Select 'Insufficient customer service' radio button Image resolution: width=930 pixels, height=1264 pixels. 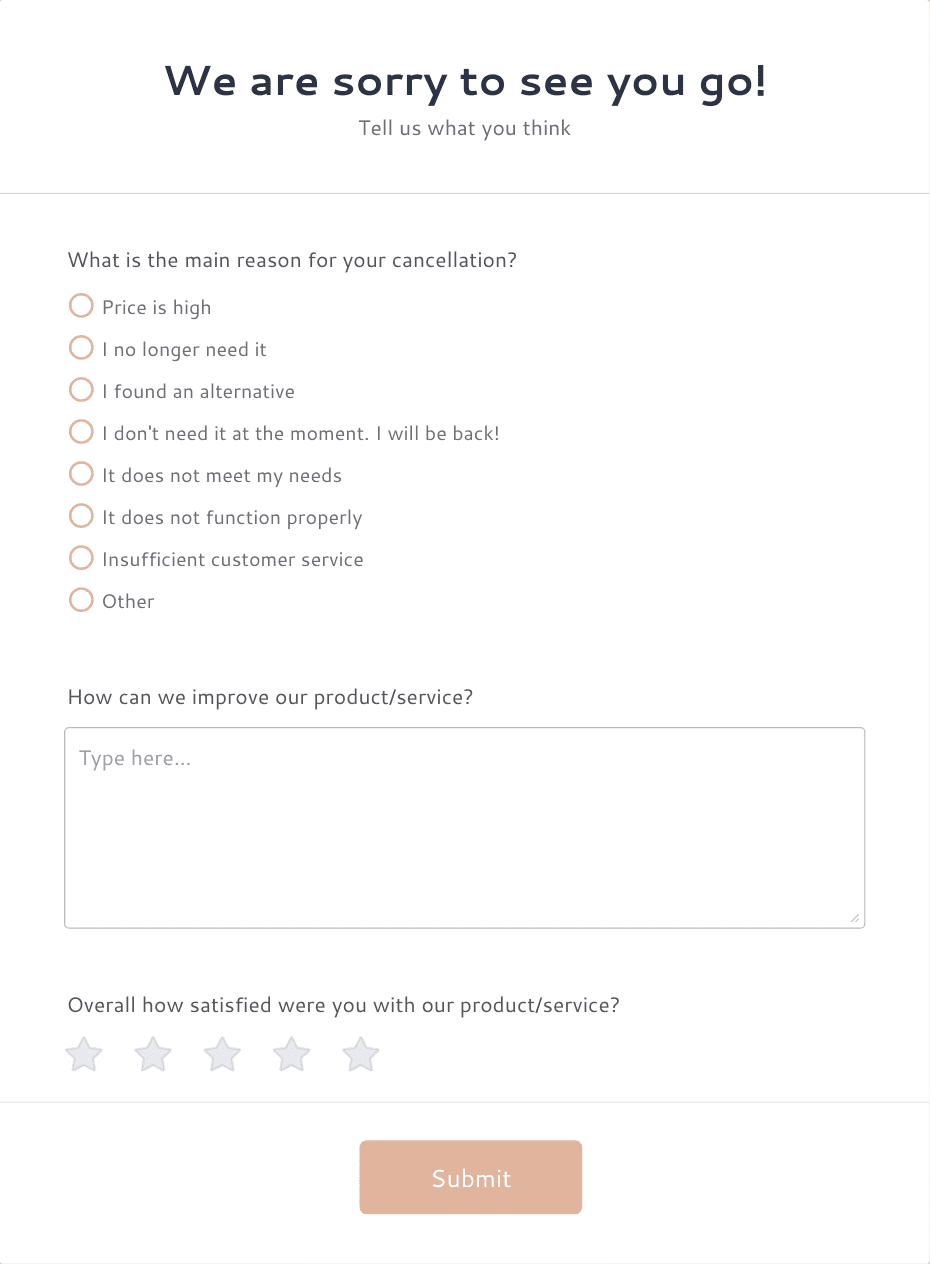click(x=81, y=557)
